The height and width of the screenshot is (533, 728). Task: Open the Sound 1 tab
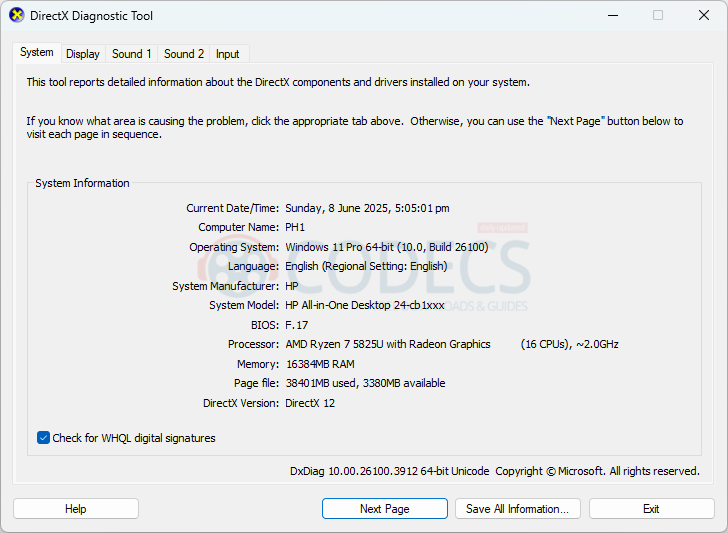131,54
